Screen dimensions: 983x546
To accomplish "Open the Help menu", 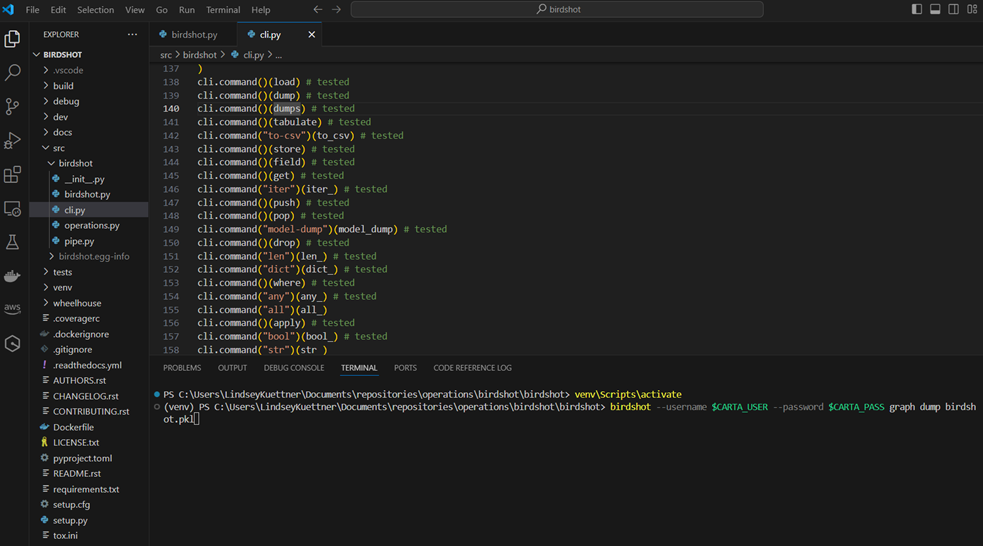I will (261, 10).
